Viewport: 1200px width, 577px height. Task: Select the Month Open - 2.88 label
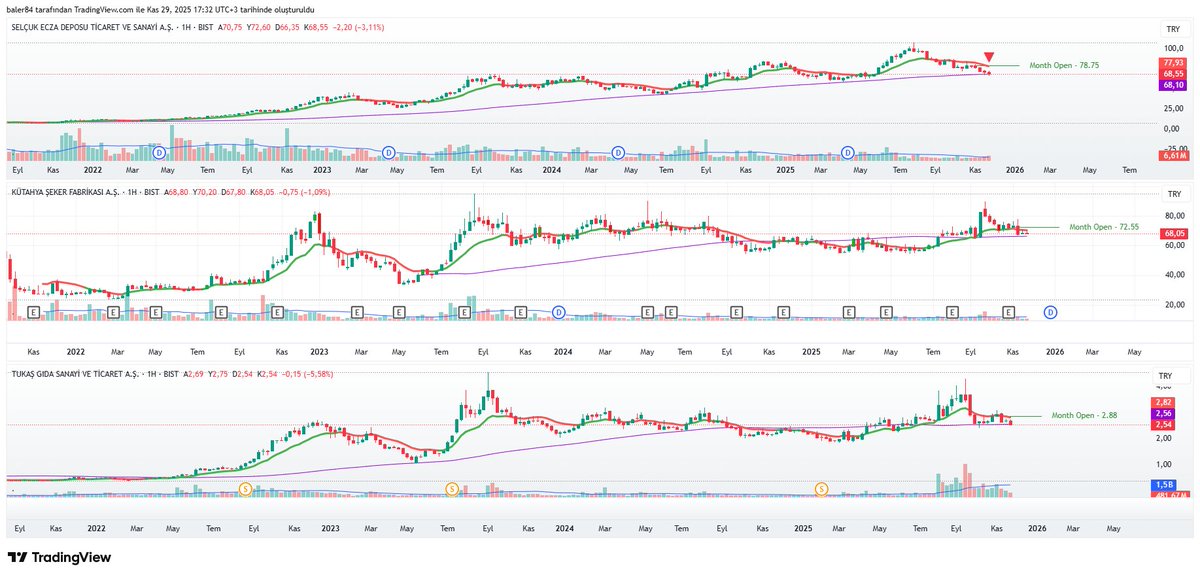[1084, 414]
